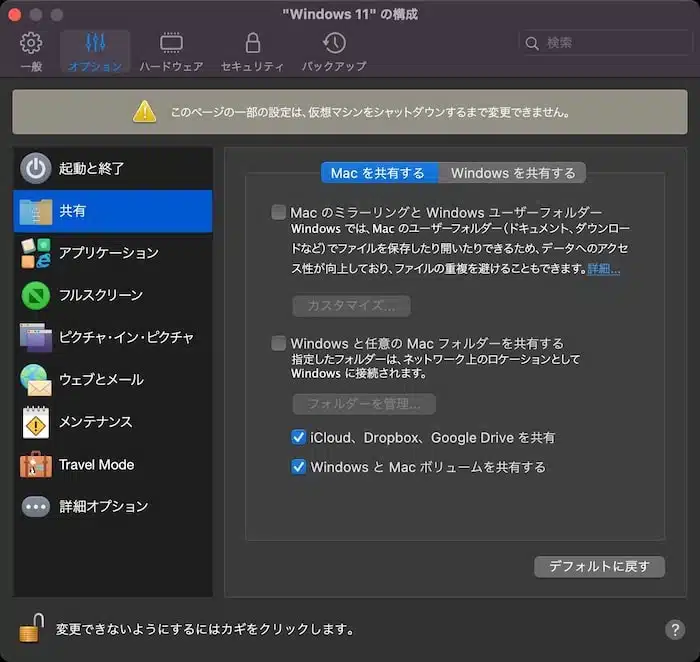Click the デフォルトに戻す button
This screenshot has width=700, height=662.
[x=599, y=566]
